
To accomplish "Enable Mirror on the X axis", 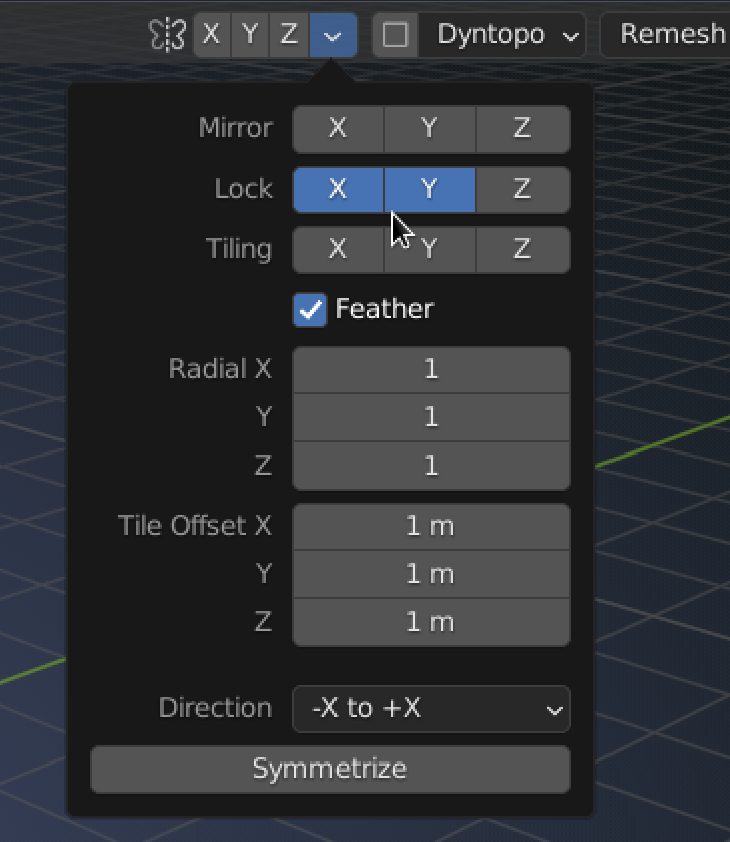I will [338, 129].
